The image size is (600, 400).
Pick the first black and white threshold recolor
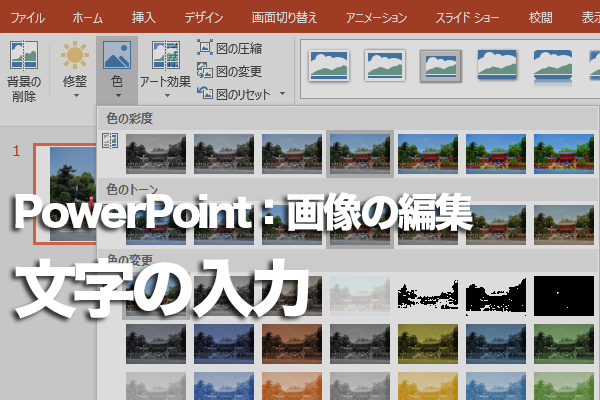point(428,296)
